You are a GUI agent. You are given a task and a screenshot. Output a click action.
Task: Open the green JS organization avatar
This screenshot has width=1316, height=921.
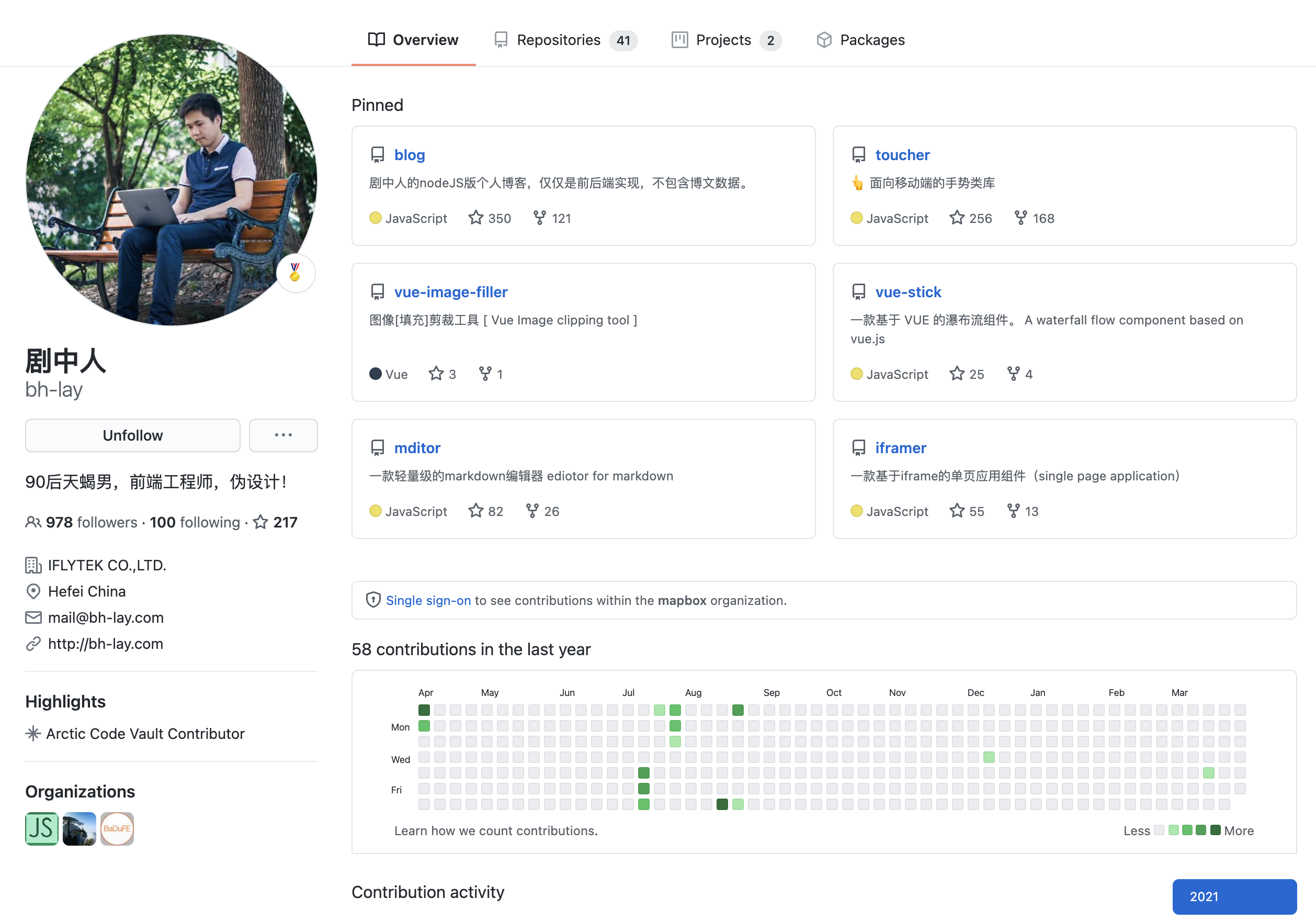(x=42, y=829)
